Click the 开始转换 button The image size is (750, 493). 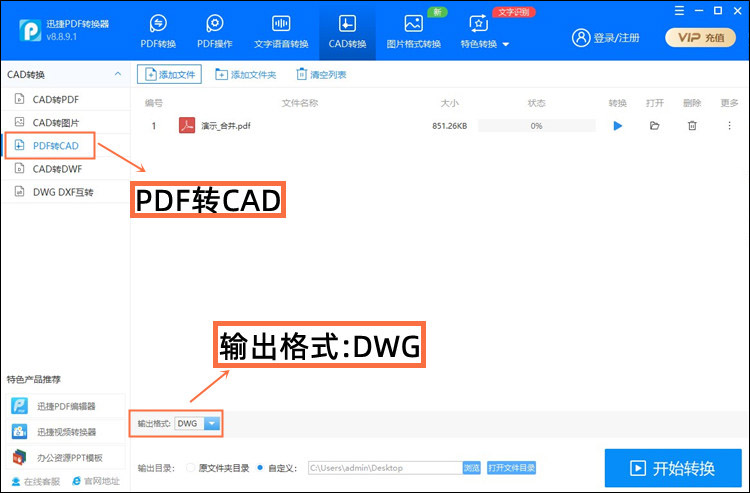click(x=673, y=468)
